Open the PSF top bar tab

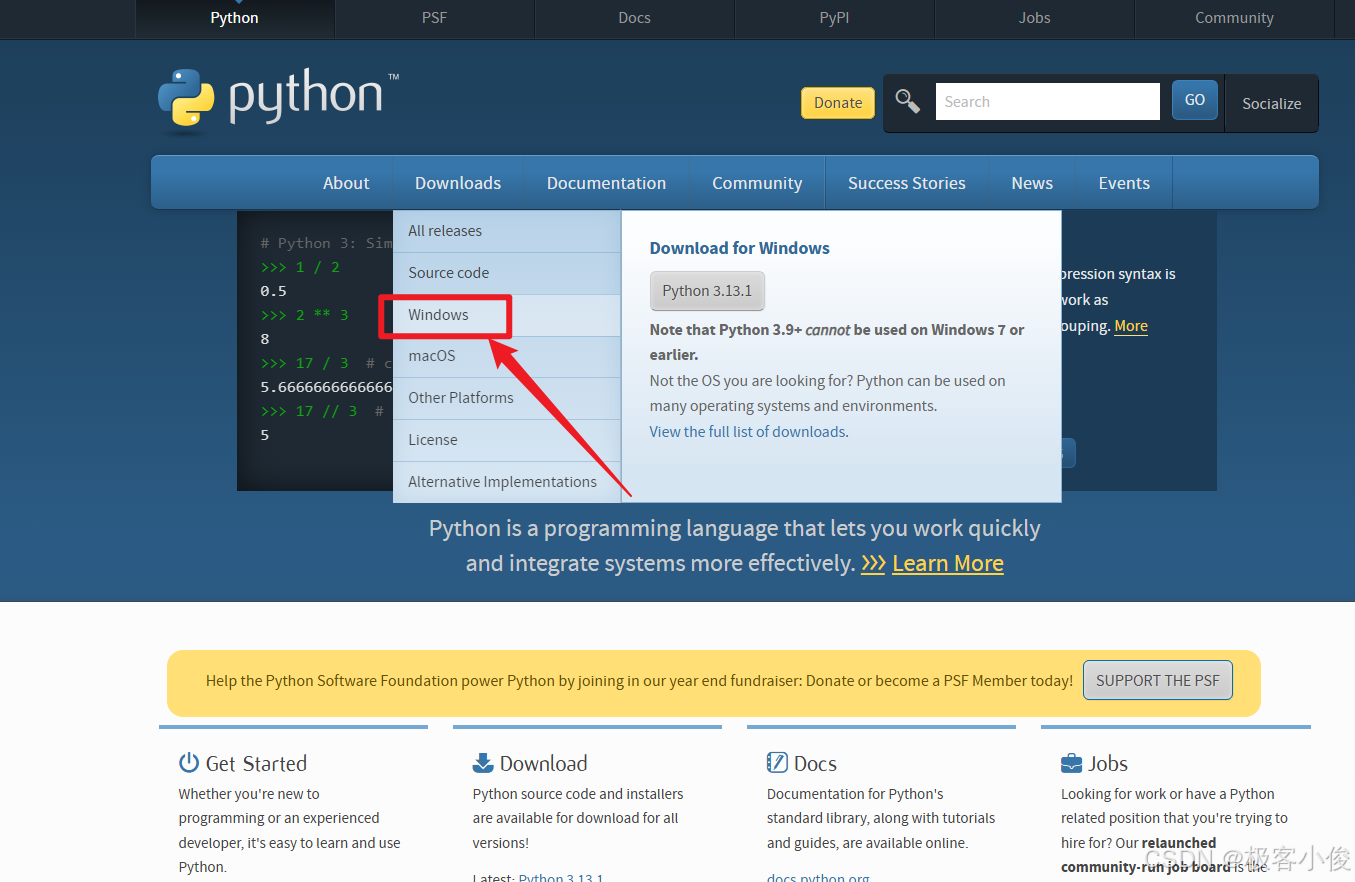435,18
